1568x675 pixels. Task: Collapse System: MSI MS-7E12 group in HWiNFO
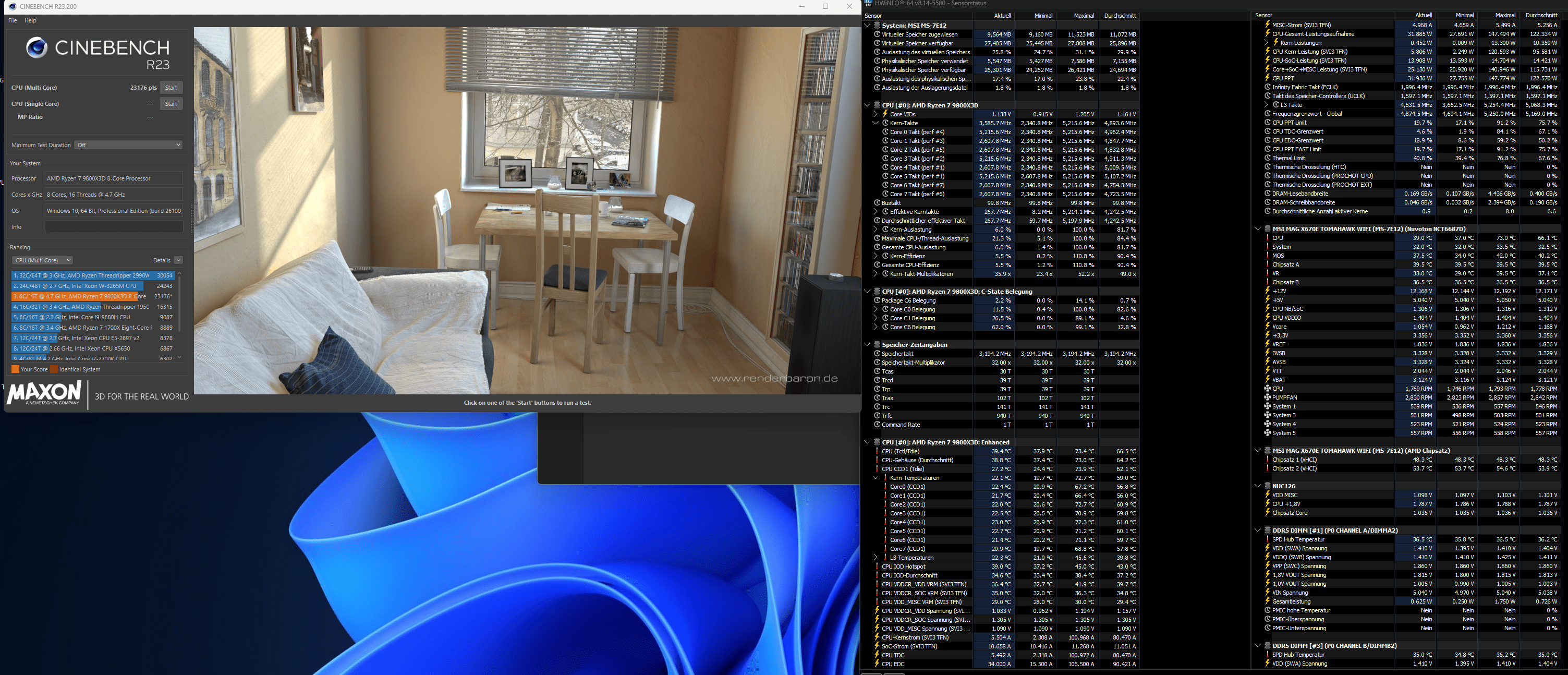point(867,26)
